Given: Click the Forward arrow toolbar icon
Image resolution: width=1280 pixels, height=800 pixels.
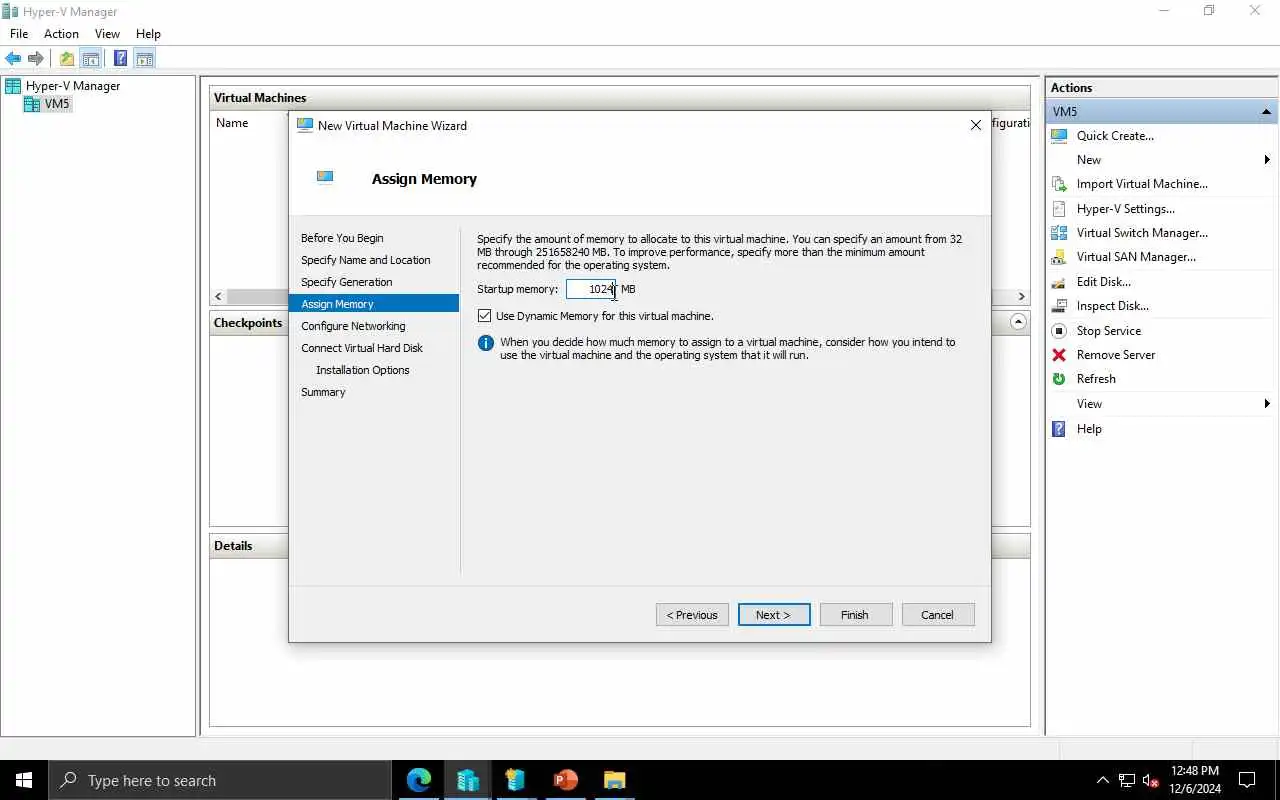Looking at the screenshot, I should [36, 58].
